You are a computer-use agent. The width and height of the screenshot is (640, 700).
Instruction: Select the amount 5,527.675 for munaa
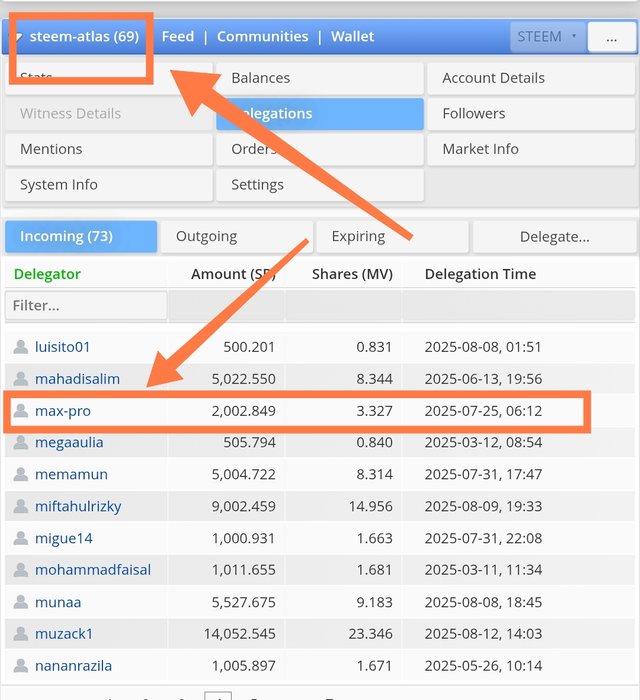pyautogui.click(x=244, y=602)
